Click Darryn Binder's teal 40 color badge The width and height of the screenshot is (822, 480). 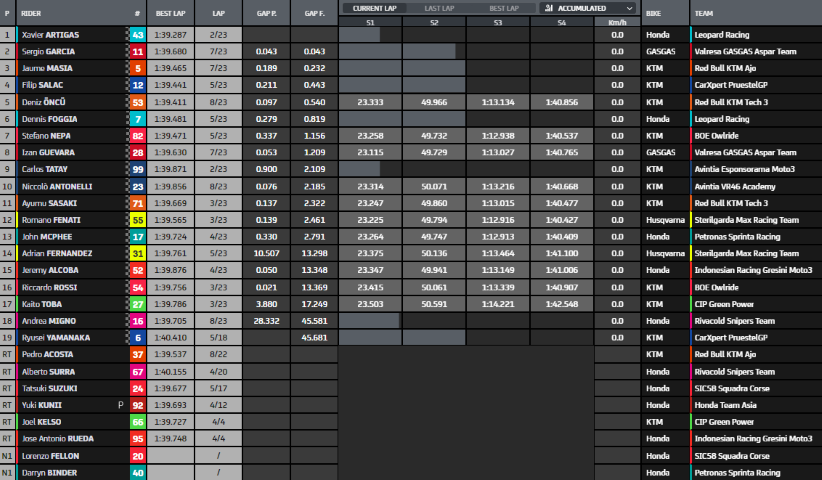coord(137,472)
